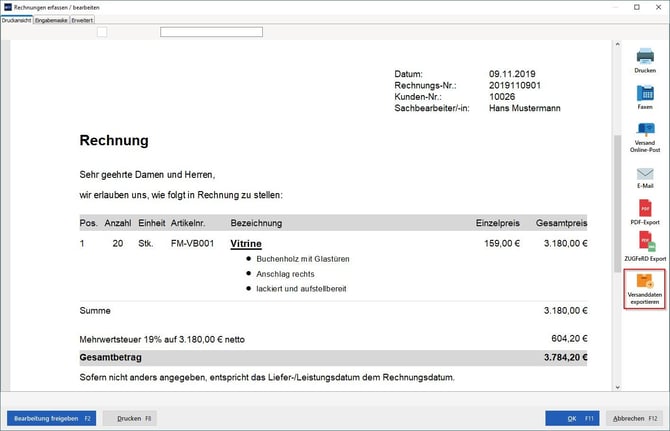Click total amount 3.784,20 €
Screen dimensions: 670x431
click(566, 358)
